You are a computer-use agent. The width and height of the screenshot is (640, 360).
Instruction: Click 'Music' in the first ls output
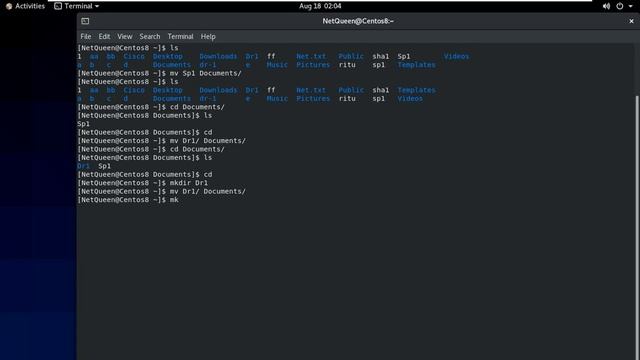(x=277, y=65)
